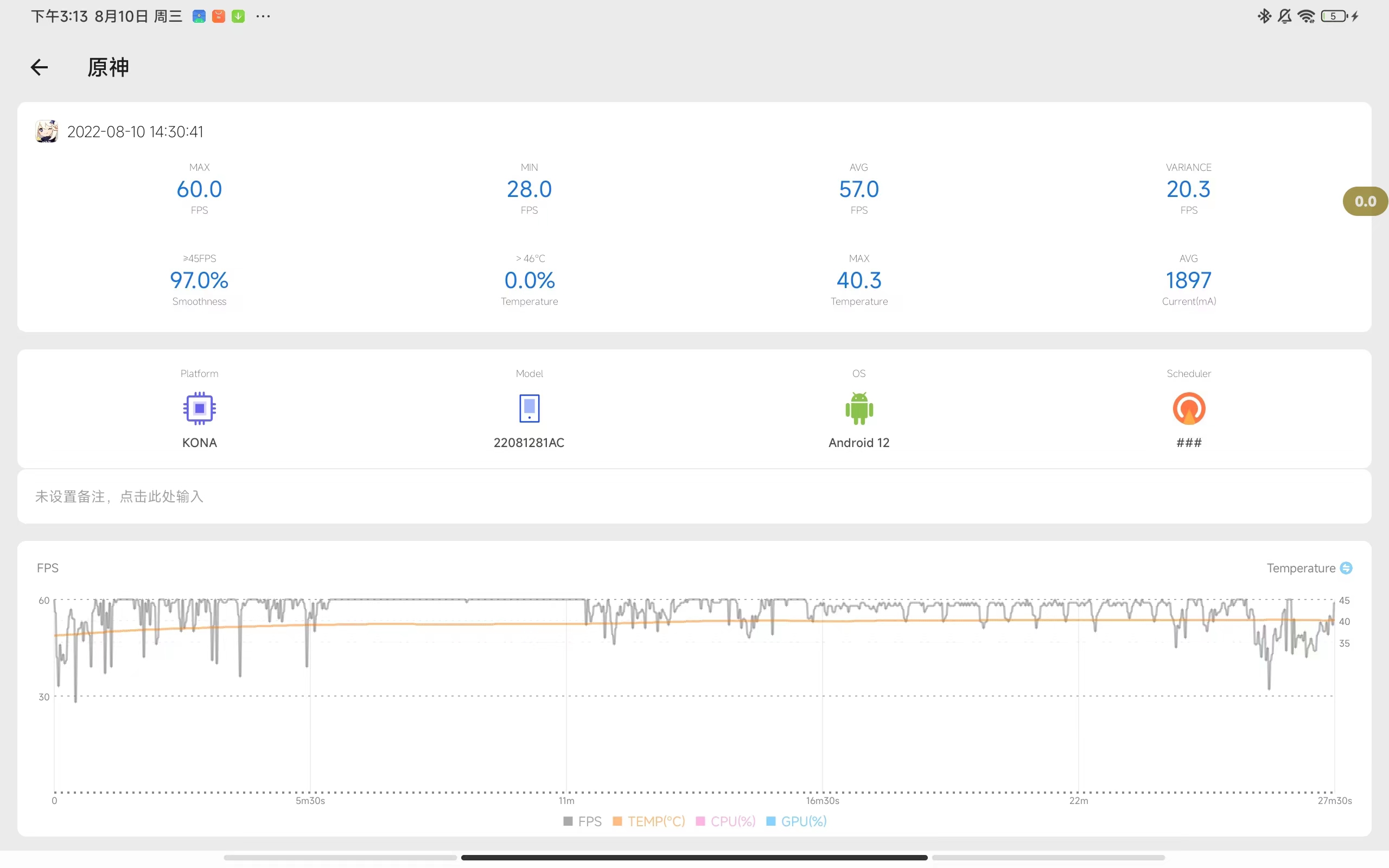The width and height of the screenshot is (1389, 868).
Task: Click the Android 12 robot icon
Action: coord(859,408)
